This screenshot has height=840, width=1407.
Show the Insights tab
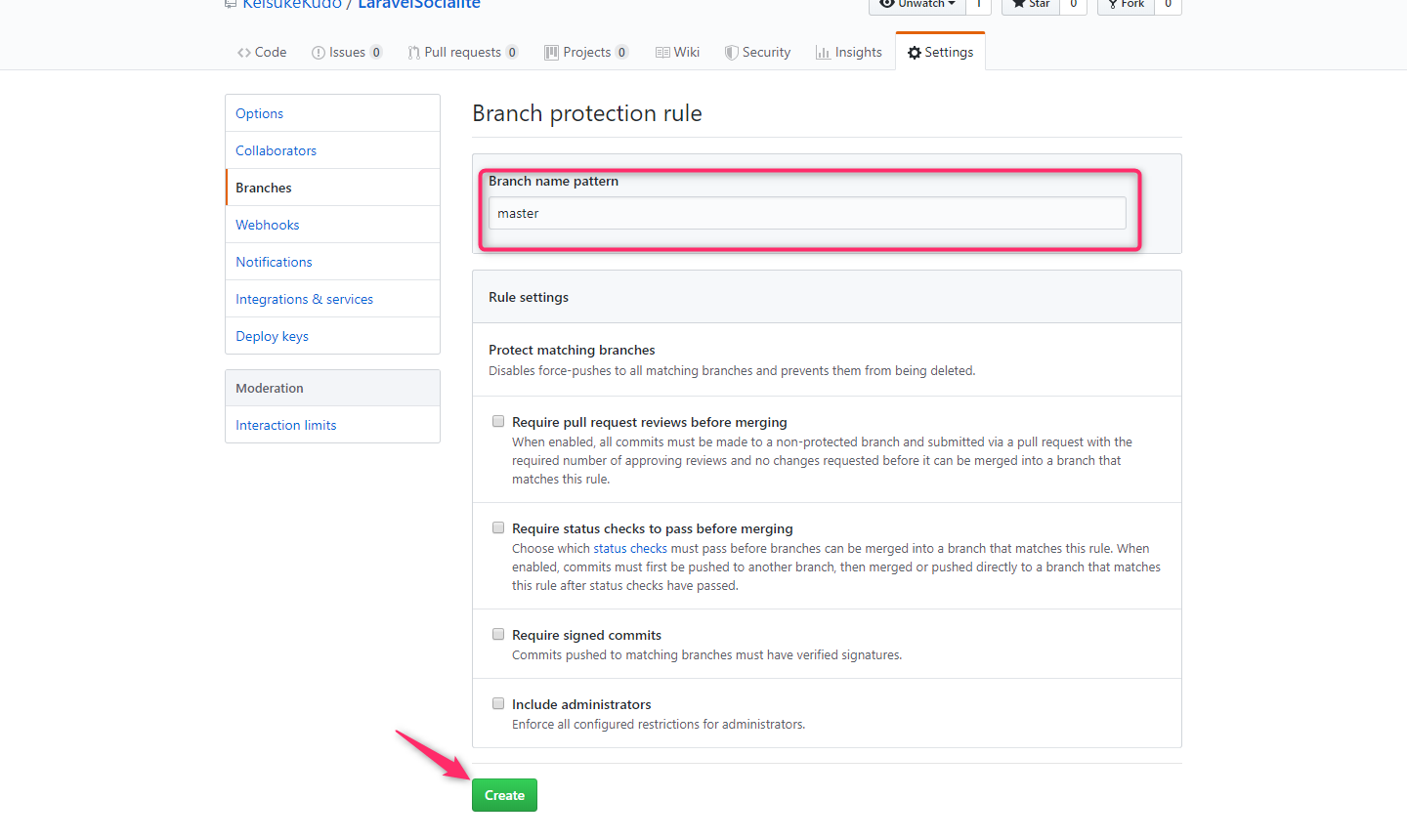coord(849,52)
